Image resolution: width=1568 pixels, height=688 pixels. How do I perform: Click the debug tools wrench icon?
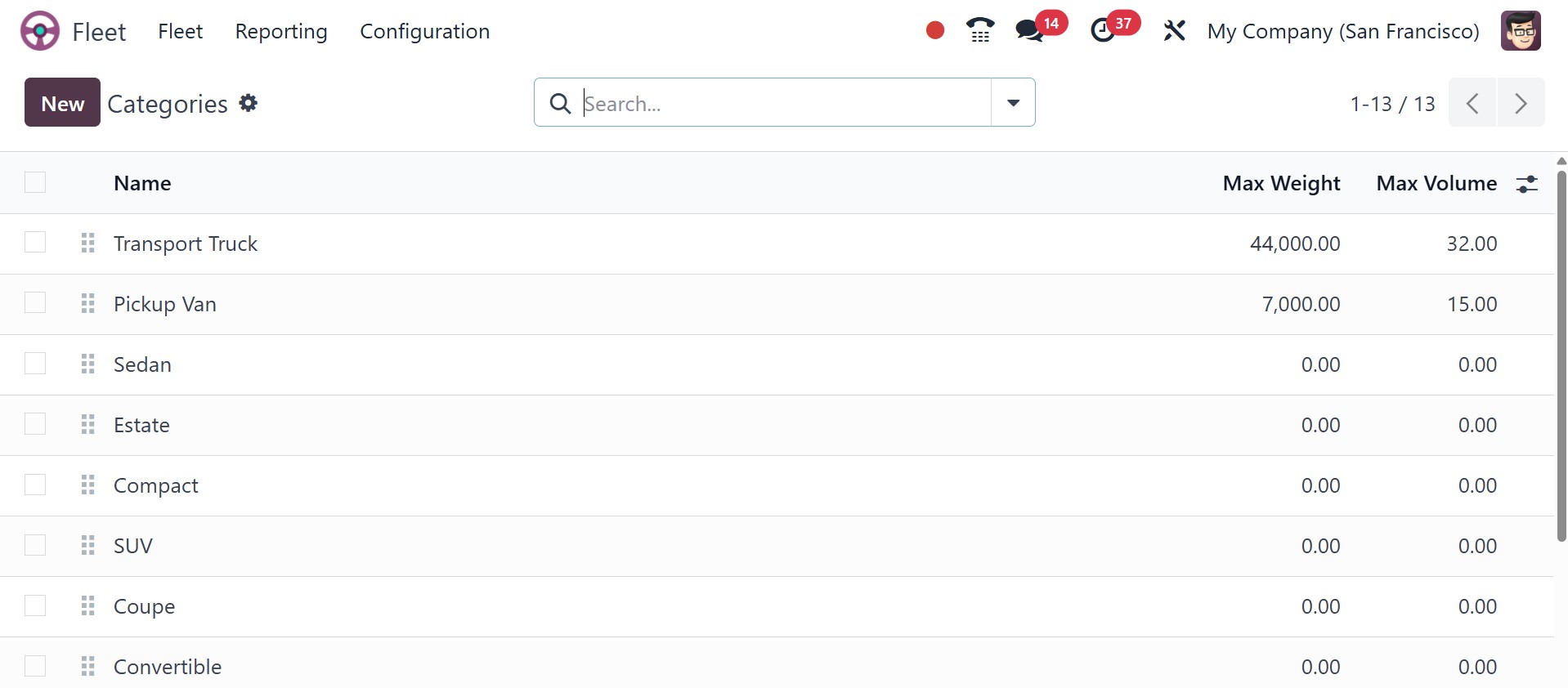tap(1174, 31)
